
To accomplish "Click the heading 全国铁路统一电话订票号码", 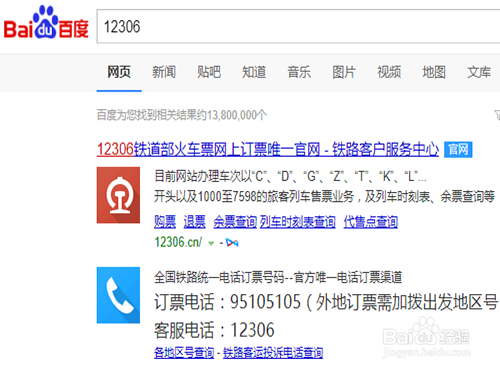I will 220,277.
